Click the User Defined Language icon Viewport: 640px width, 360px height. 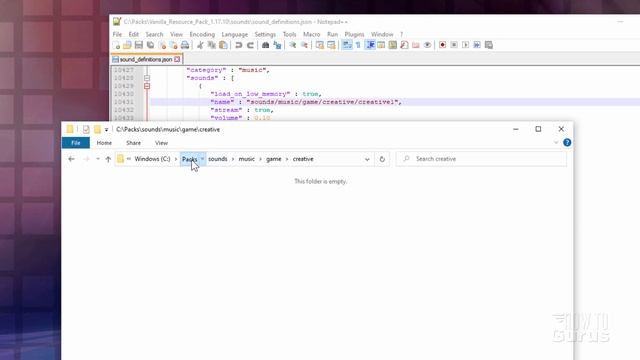[381, 45]
